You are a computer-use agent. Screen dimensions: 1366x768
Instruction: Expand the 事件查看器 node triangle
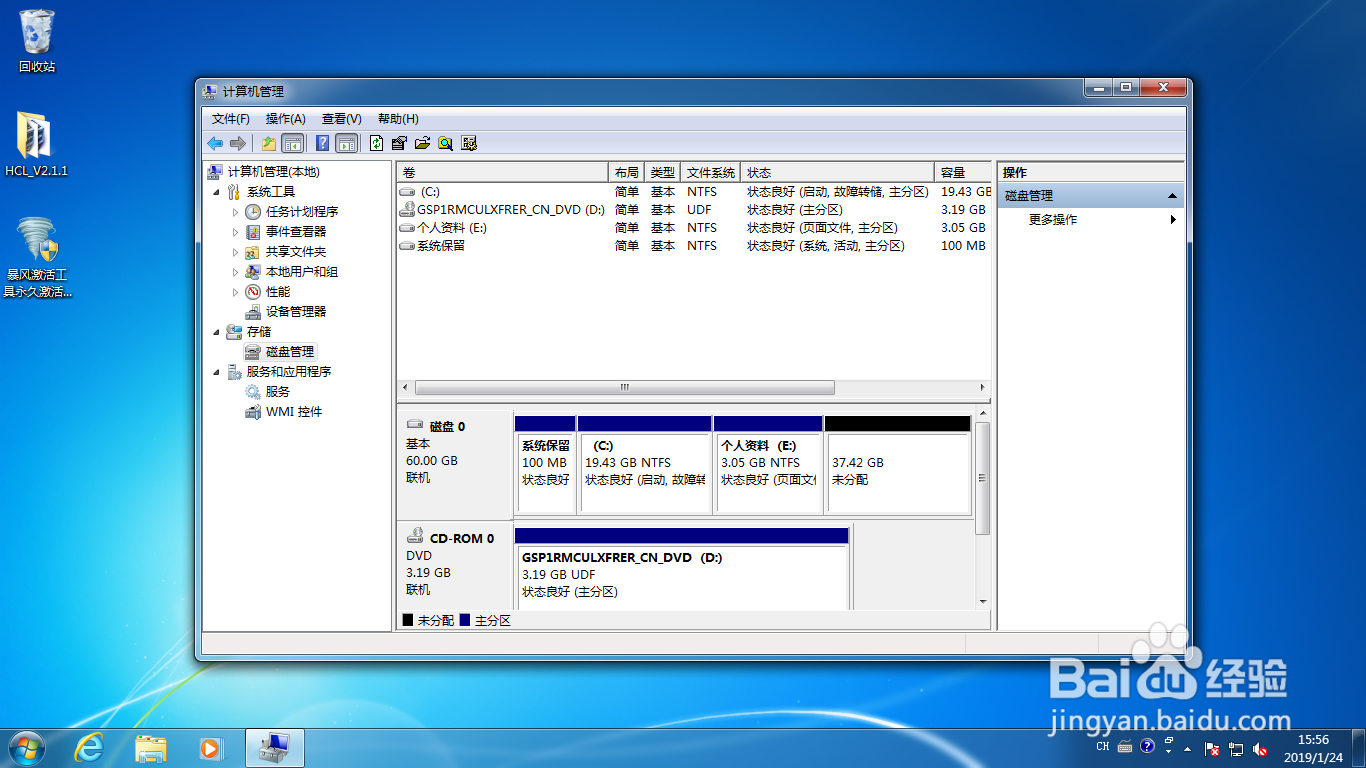[x=236, y=231]
